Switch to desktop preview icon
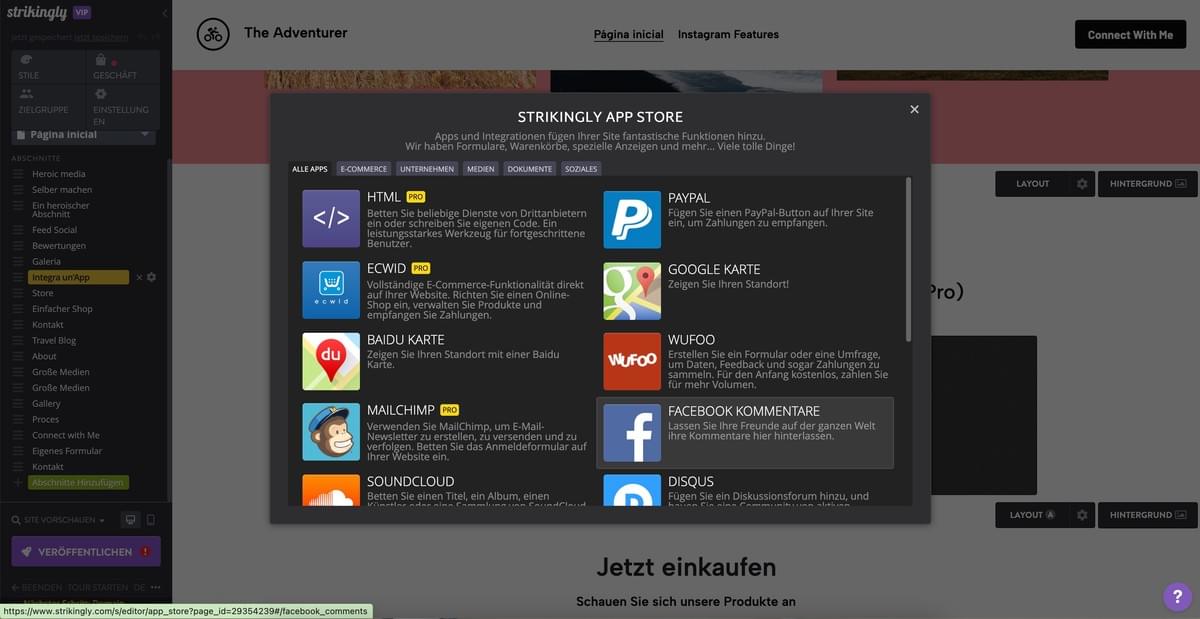Screen dimensions: 1200x619 129,520
